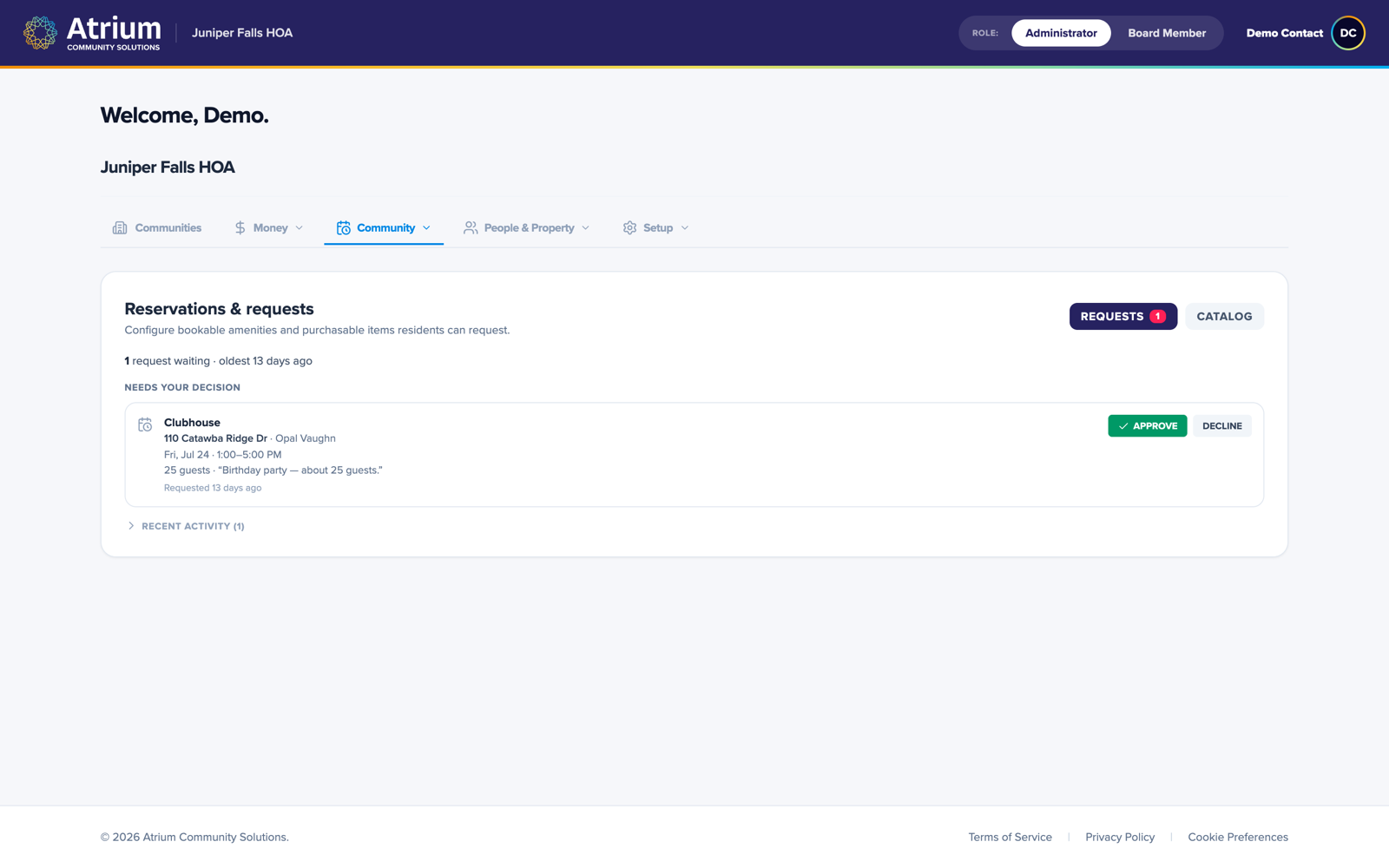Click the Clubhouse reservation calendar icon
Image resolution: width=1389 pixels, height=868 pixels.
(x=145, y=424)
